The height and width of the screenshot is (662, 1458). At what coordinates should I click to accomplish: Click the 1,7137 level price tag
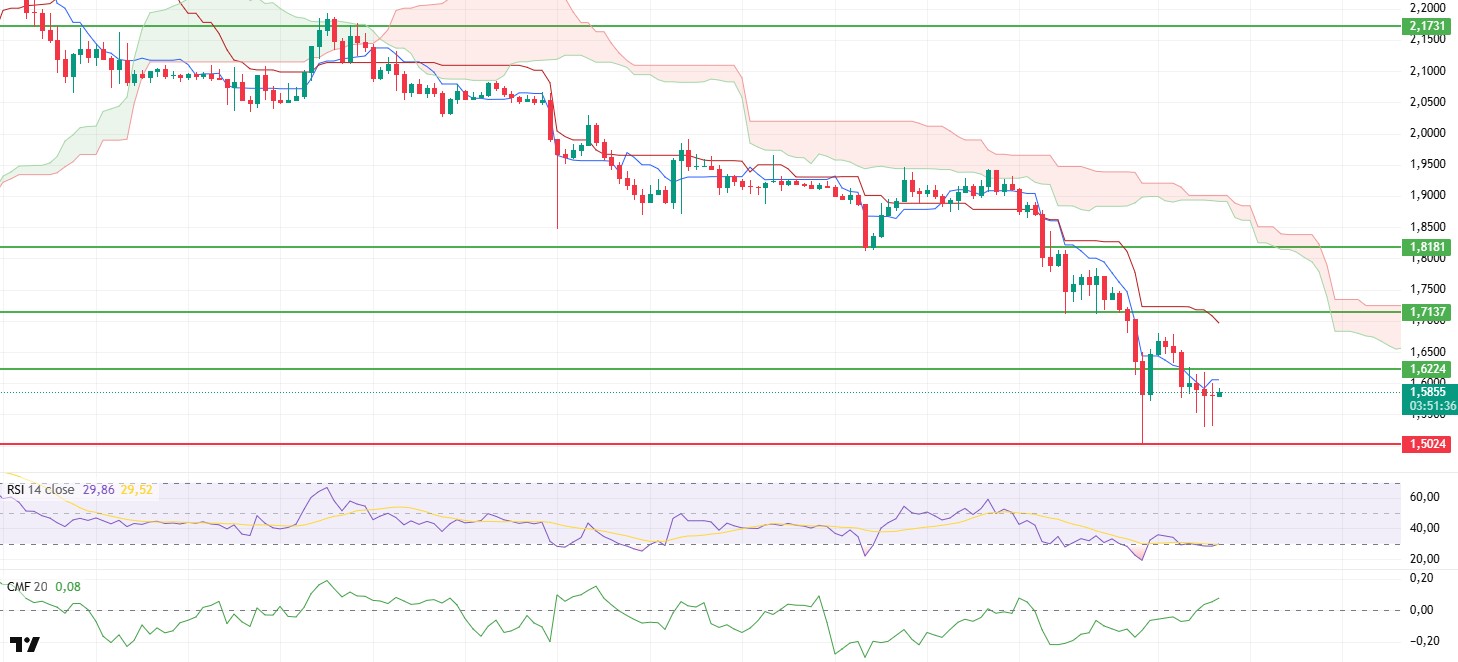pyautogui.click(x=1429, y=312)
